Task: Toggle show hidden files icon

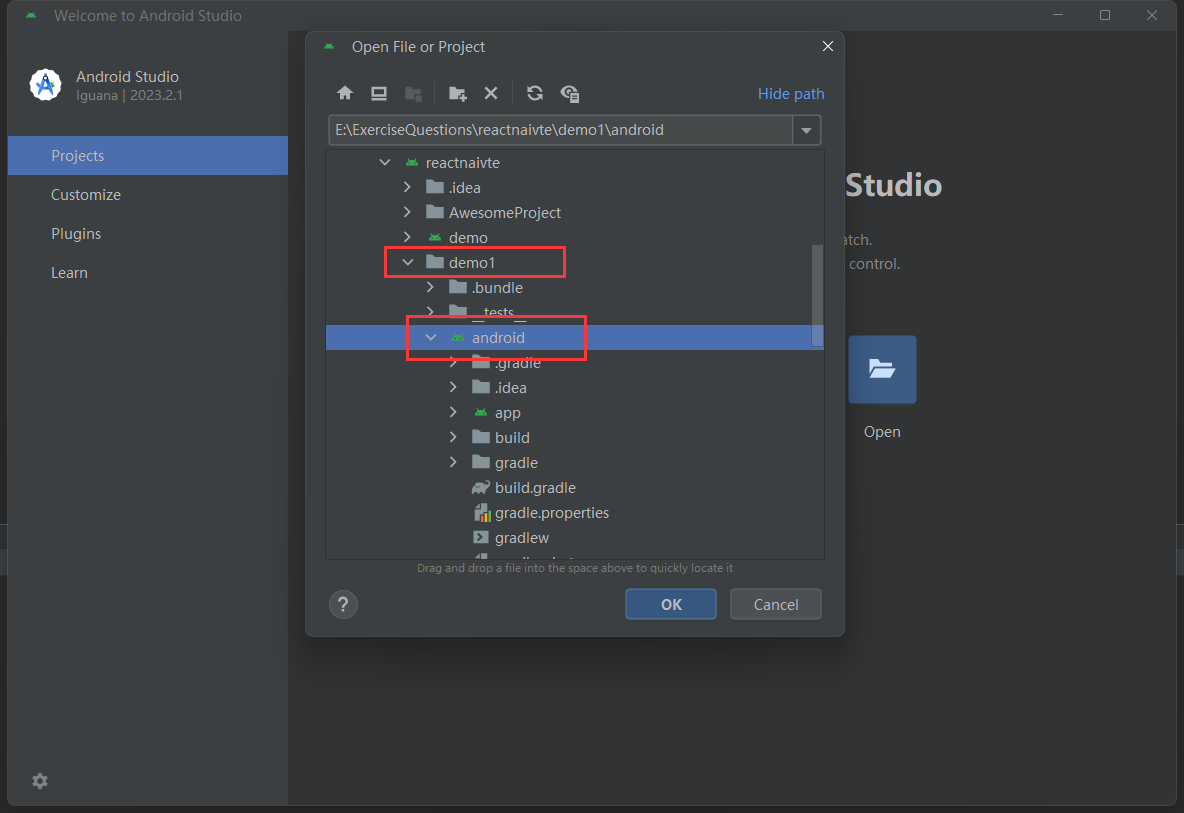Action: click(x=569, y=94)
